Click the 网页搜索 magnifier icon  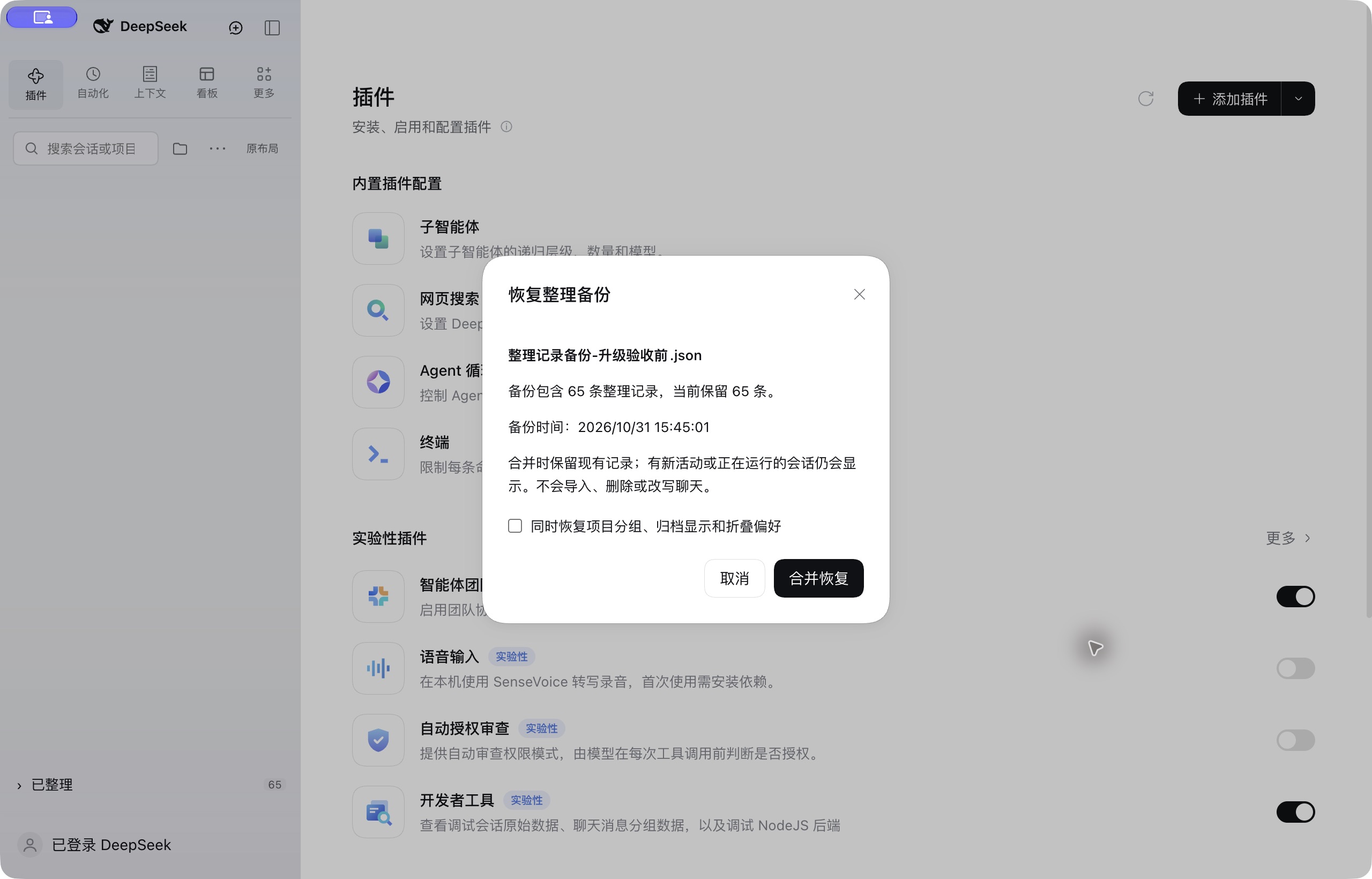(378, 310)
